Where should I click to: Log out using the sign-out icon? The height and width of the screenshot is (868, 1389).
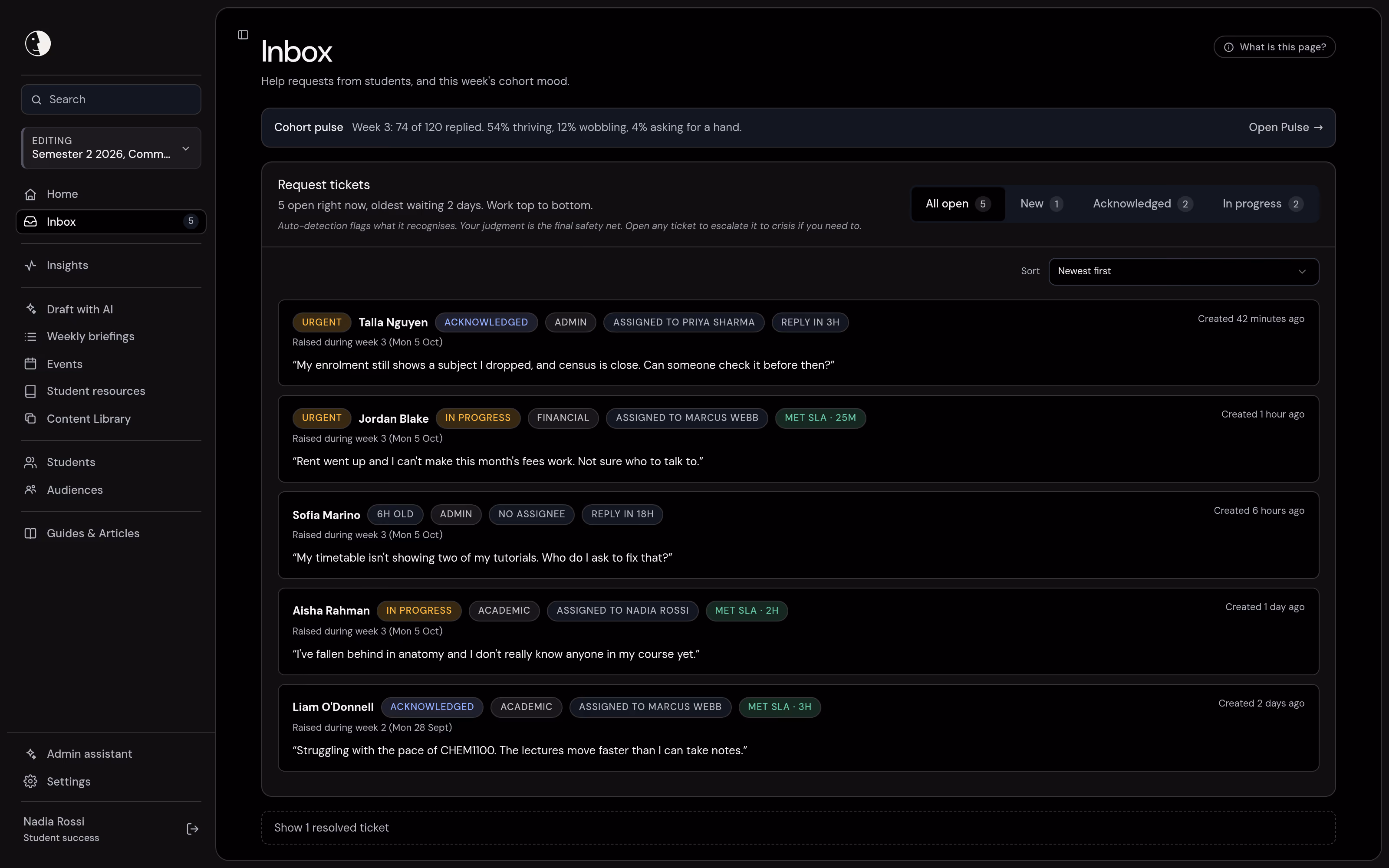(x=192, y=829)
